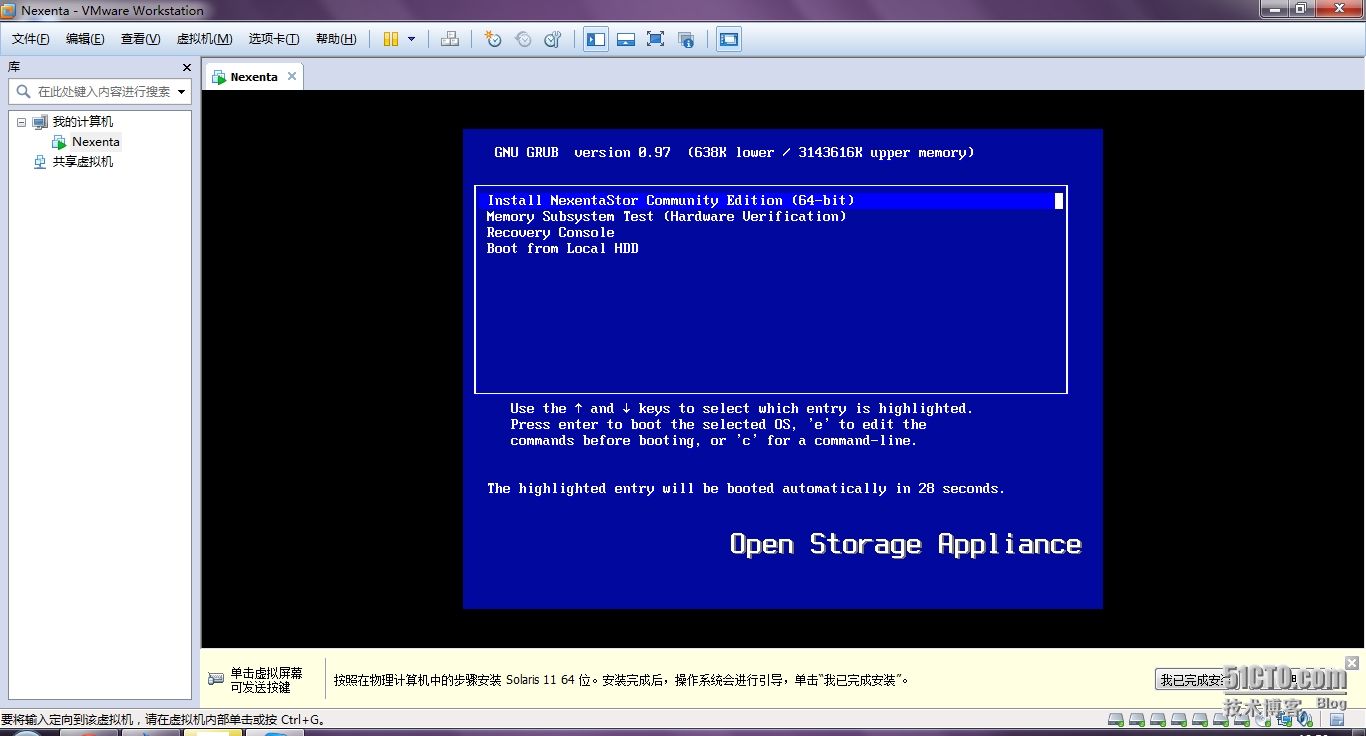Click the Nexenta VM icon in library tree
Viewport: 1366px width, 736px height.
click(x=60, y=142)
